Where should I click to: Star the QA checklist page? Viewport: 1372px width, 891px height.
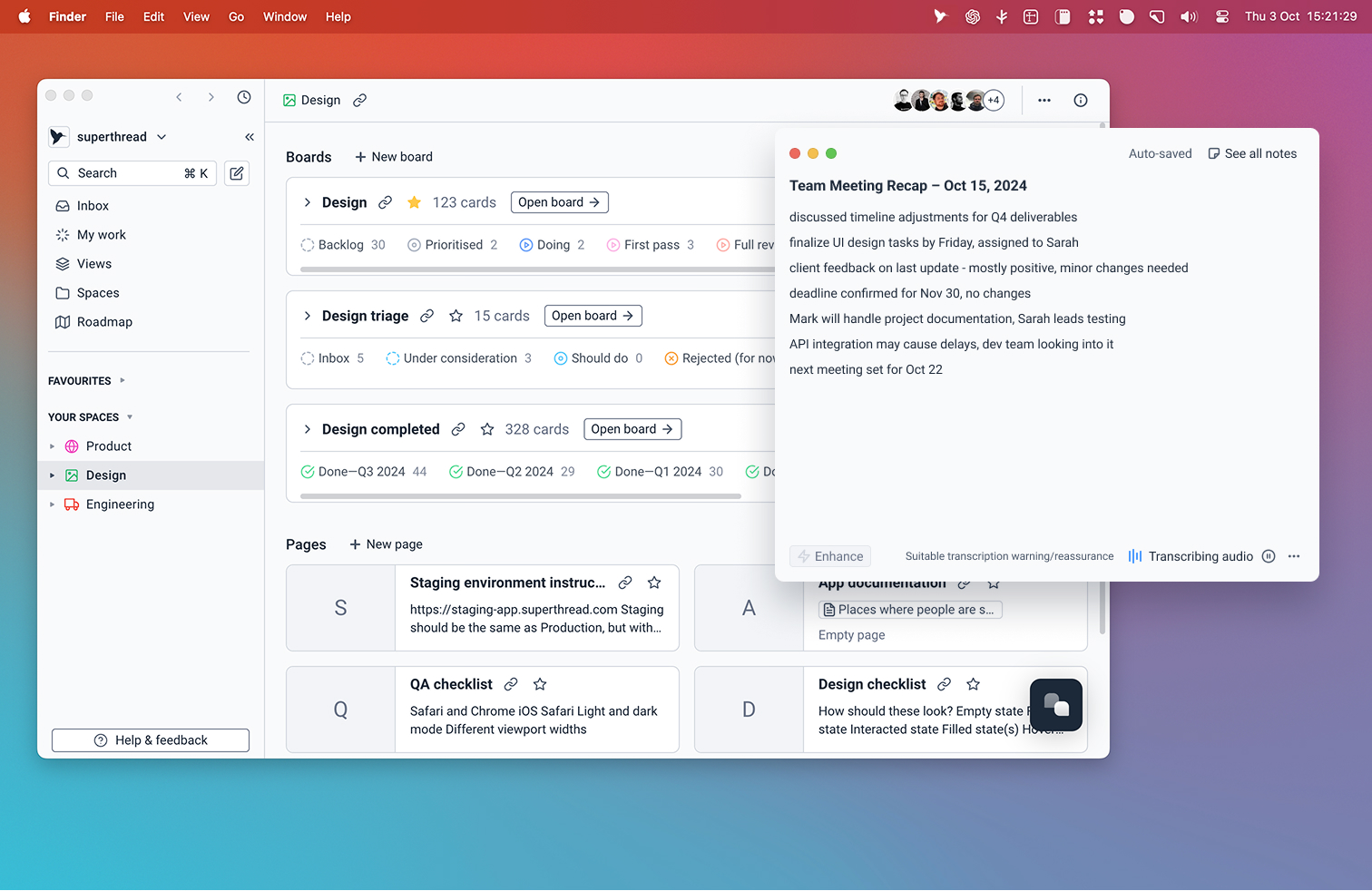click(x=540, y=684)
